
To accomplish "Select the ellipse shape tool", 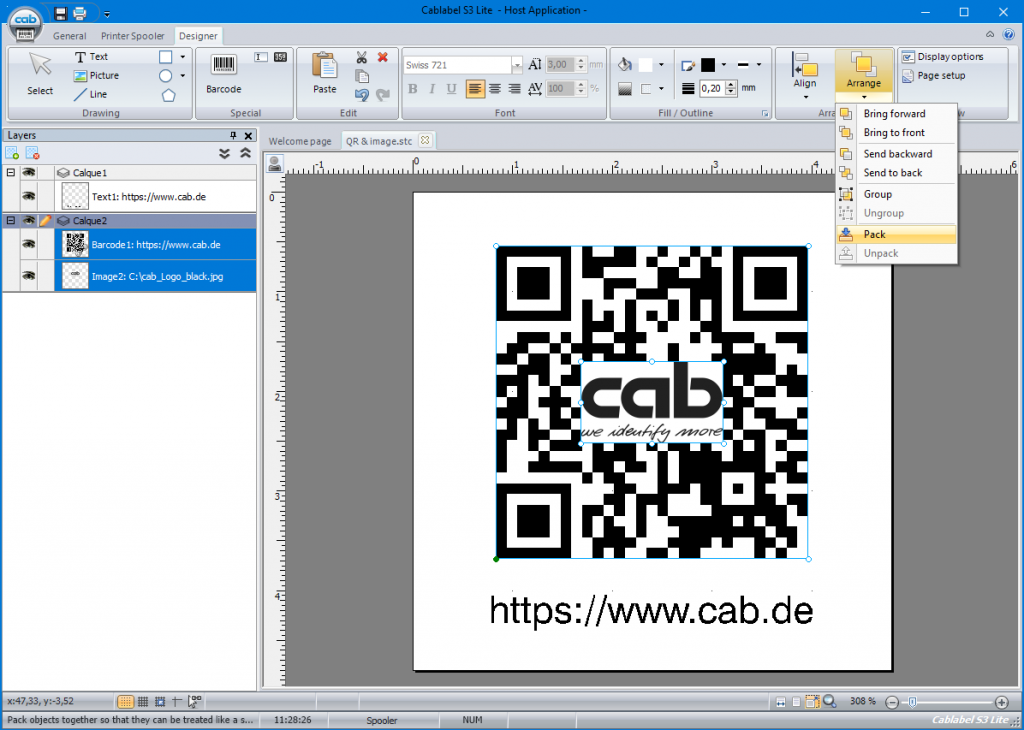I will click(x=166, y=76).
